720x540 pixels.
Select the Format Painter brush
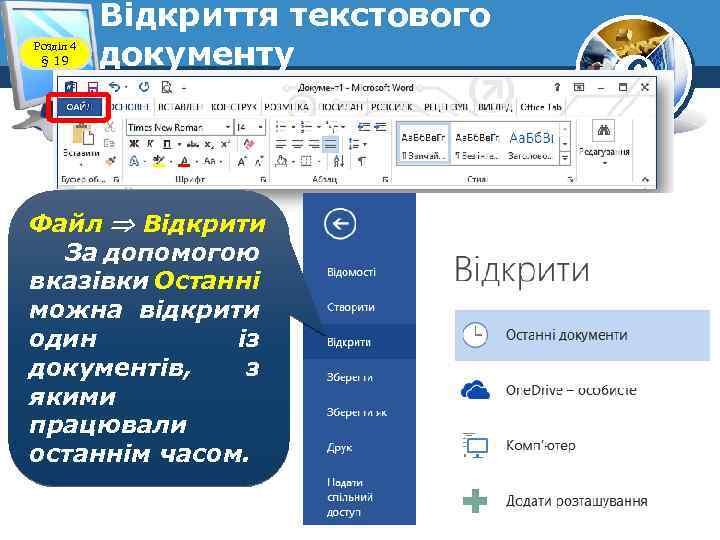coord(110,161)
